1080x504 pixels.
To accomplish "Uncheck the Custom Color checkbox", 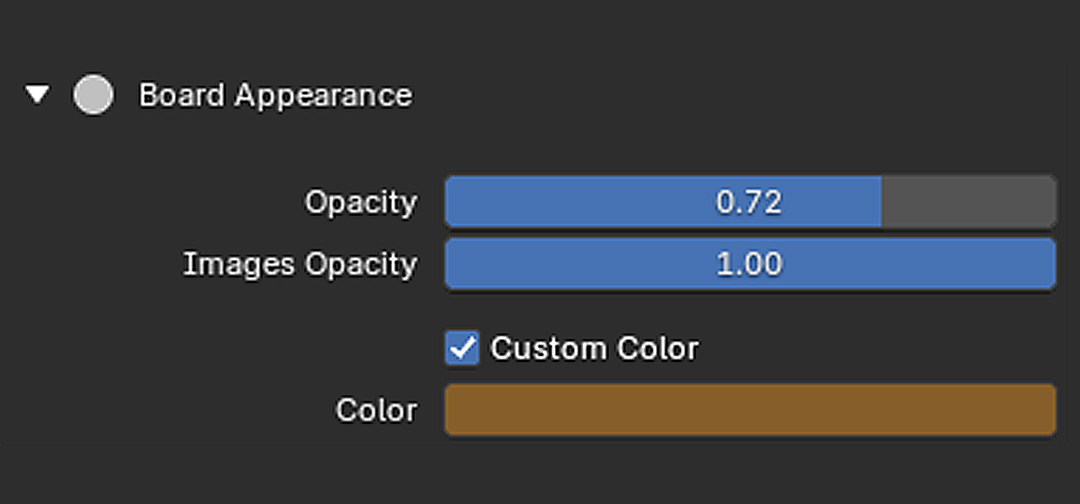I will pos(462,348).
